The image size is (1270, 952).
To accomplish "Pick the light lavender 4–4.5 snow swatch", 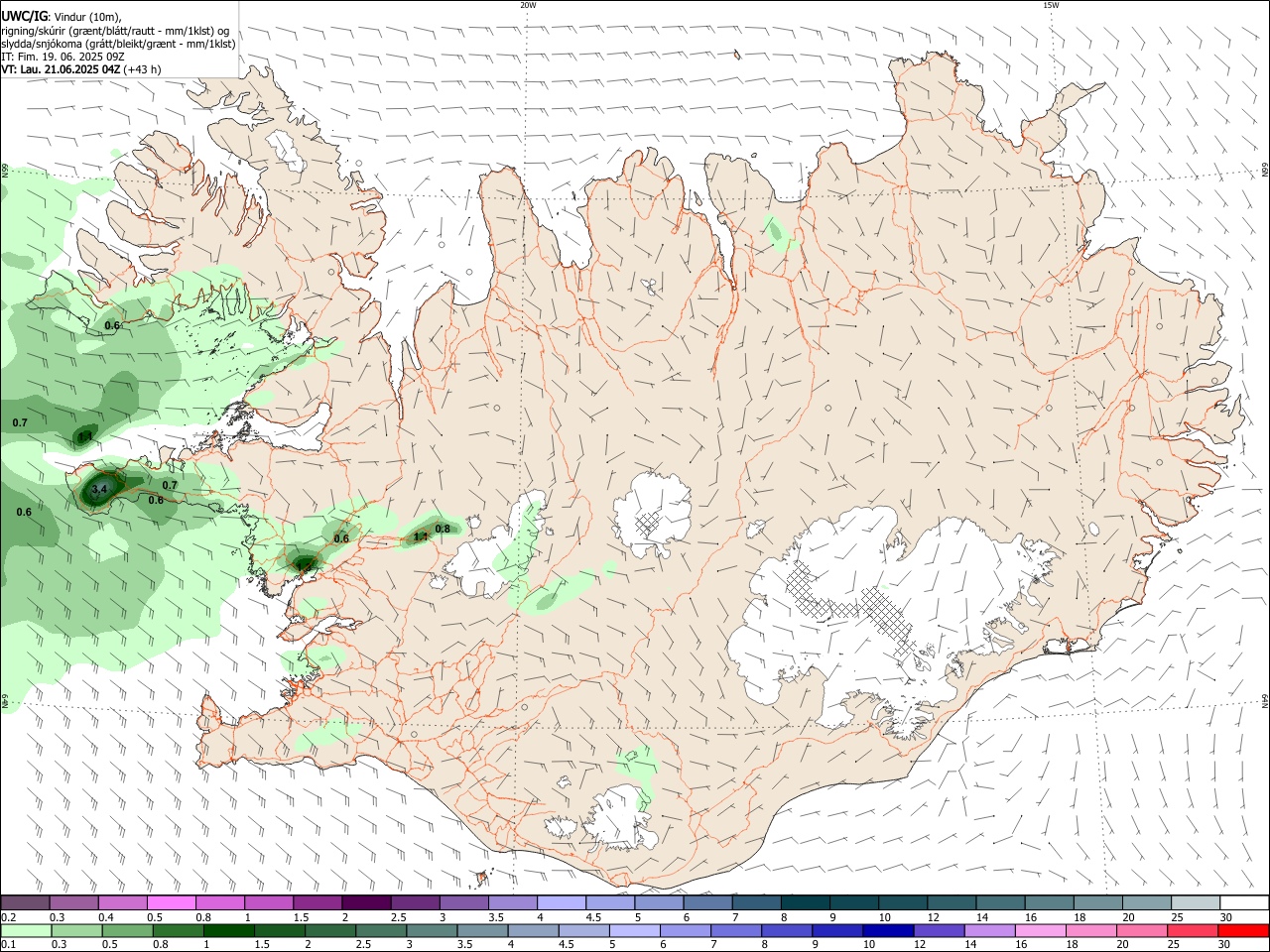I will coord(561,902).
